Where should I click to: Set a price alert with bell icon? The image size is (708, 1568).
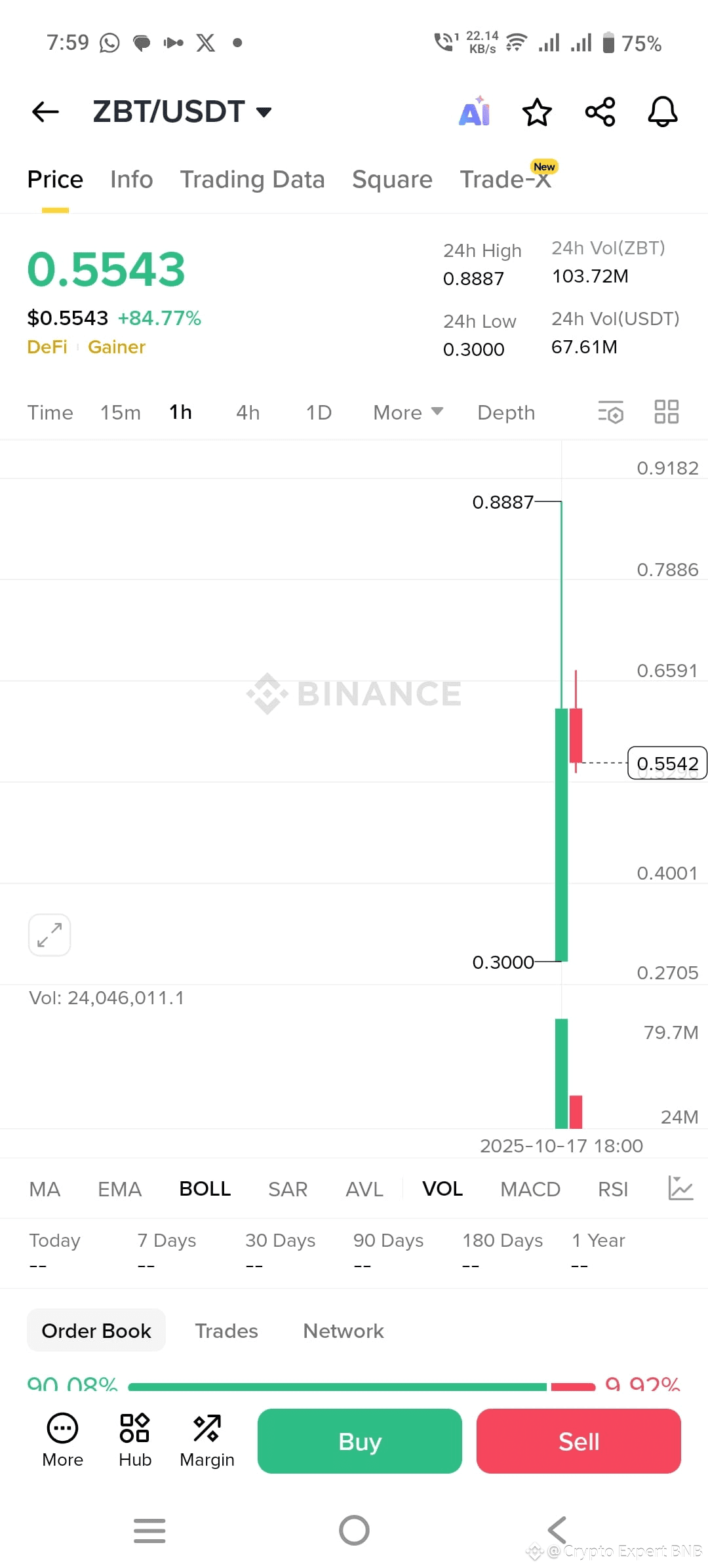point(663,111)
